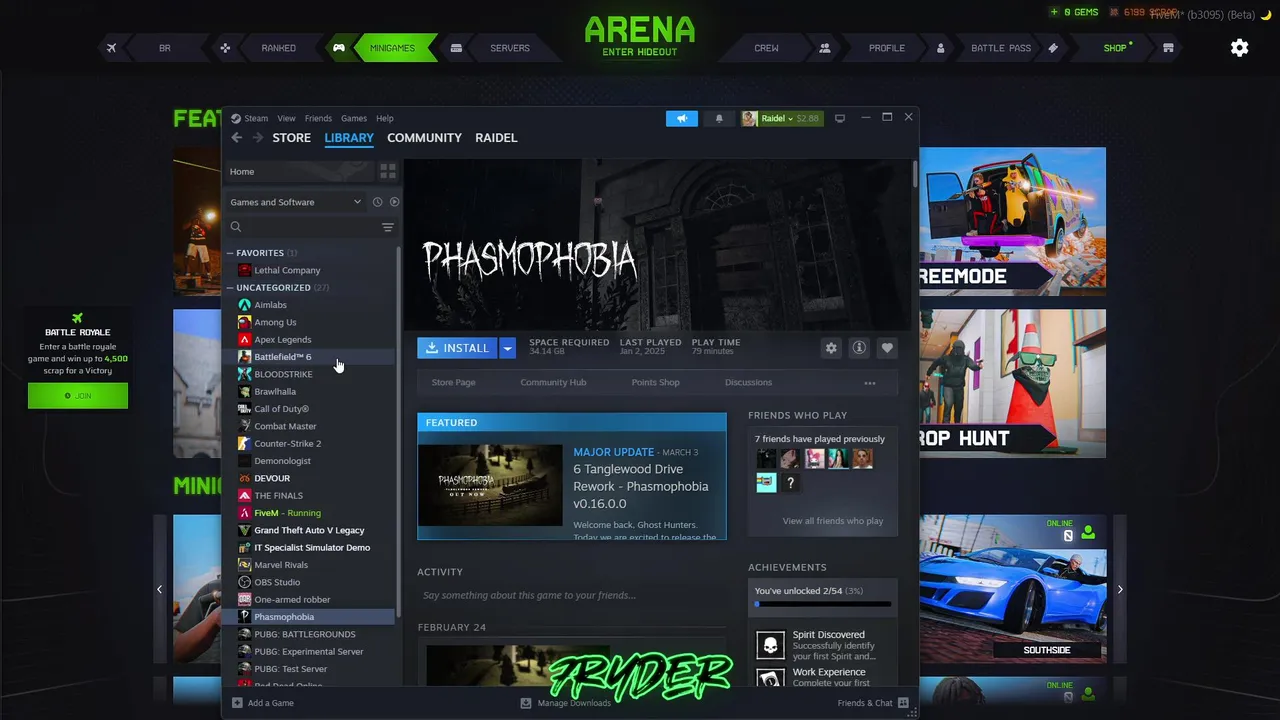Click the recent activity clock filter icon
1280x720 pixels.
(x=377, y=202)
